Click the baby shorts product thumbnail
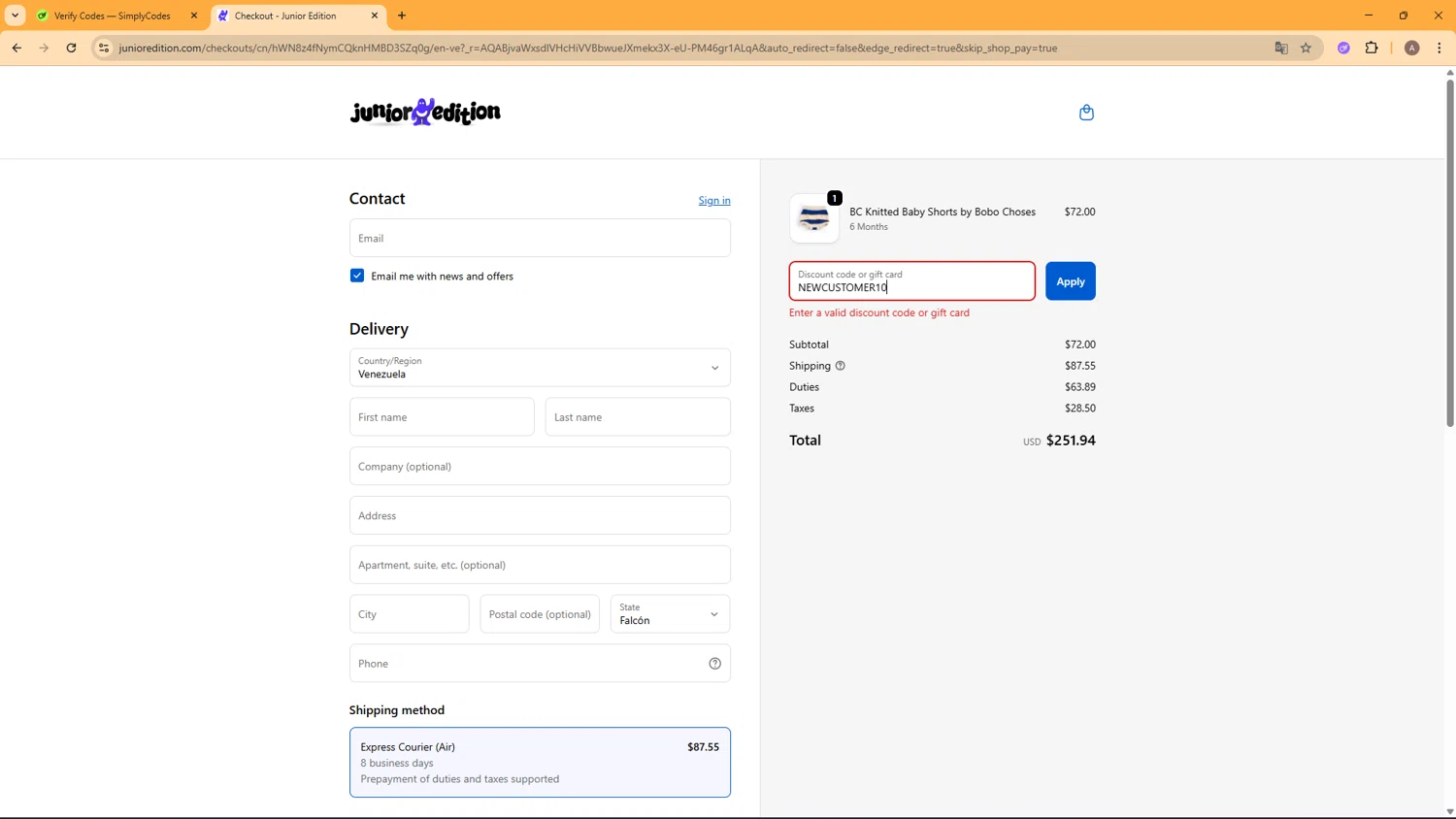 point(814,218)
